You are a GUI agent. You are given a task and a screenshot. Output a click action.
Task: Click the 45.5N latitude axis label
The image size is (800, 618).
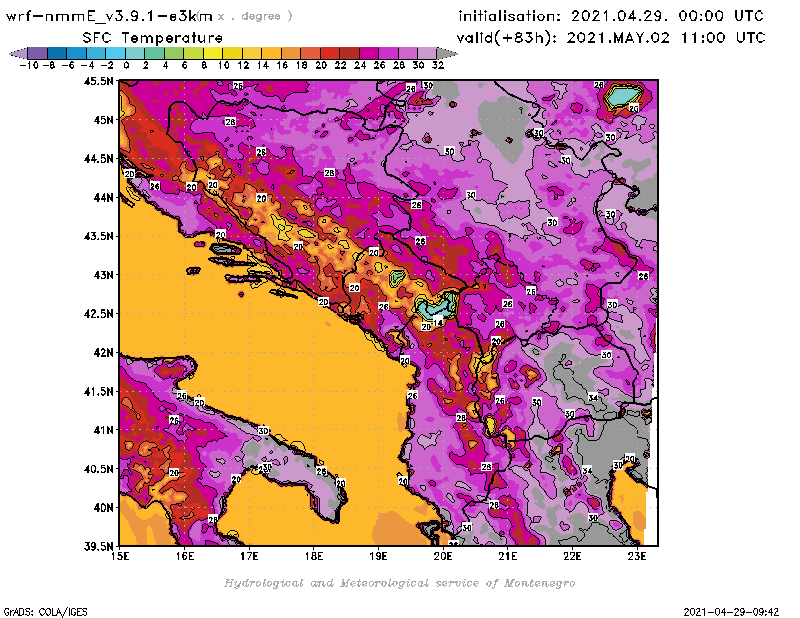98,81
